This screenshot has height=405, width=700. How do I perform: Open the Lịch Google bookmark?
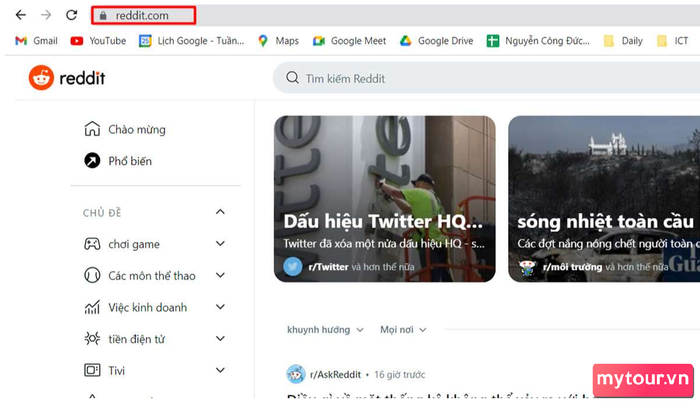[192, 41]
